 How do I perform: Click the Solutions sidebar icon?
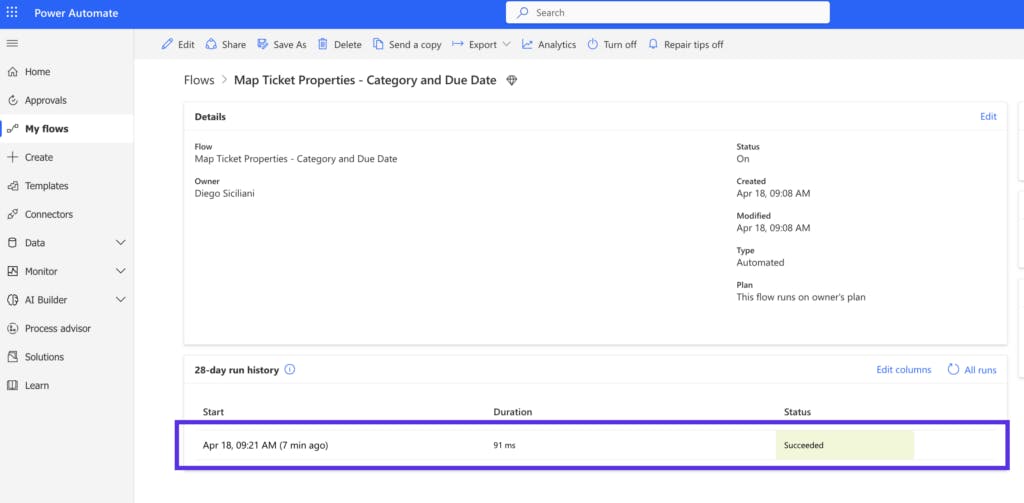12,357
